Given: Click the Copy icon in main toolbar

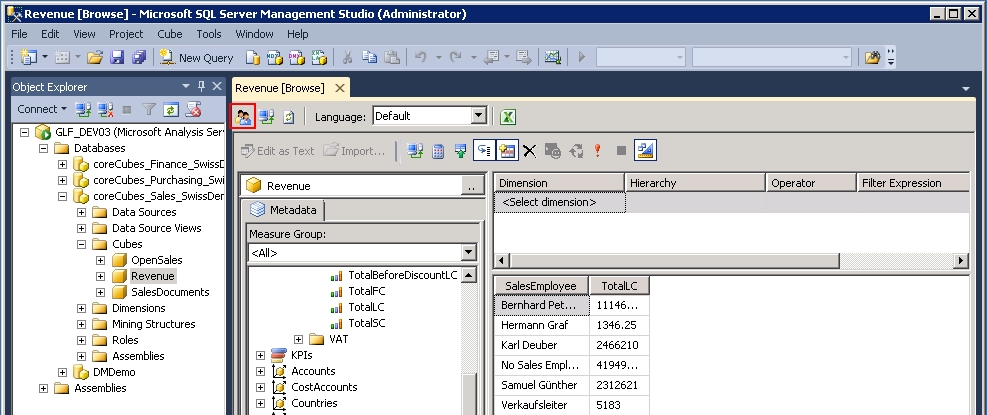Looking at the screenshot, I should (369, 57).
